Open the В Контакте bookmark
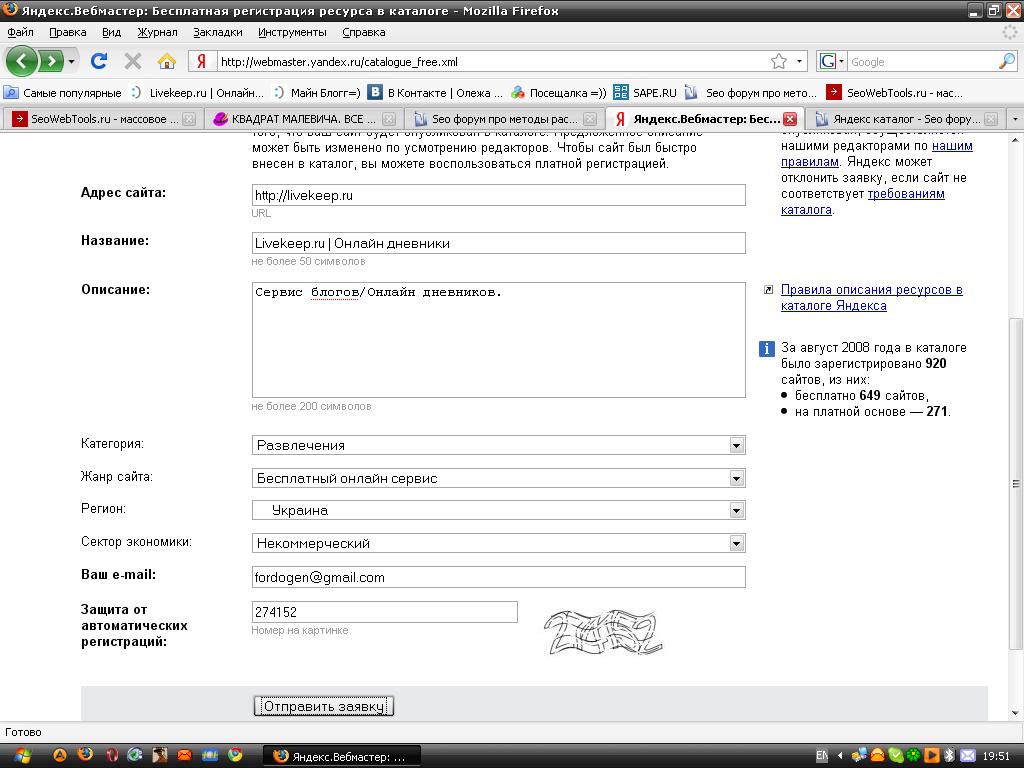Screen dimensions: 1024x768 click(436, 93)
